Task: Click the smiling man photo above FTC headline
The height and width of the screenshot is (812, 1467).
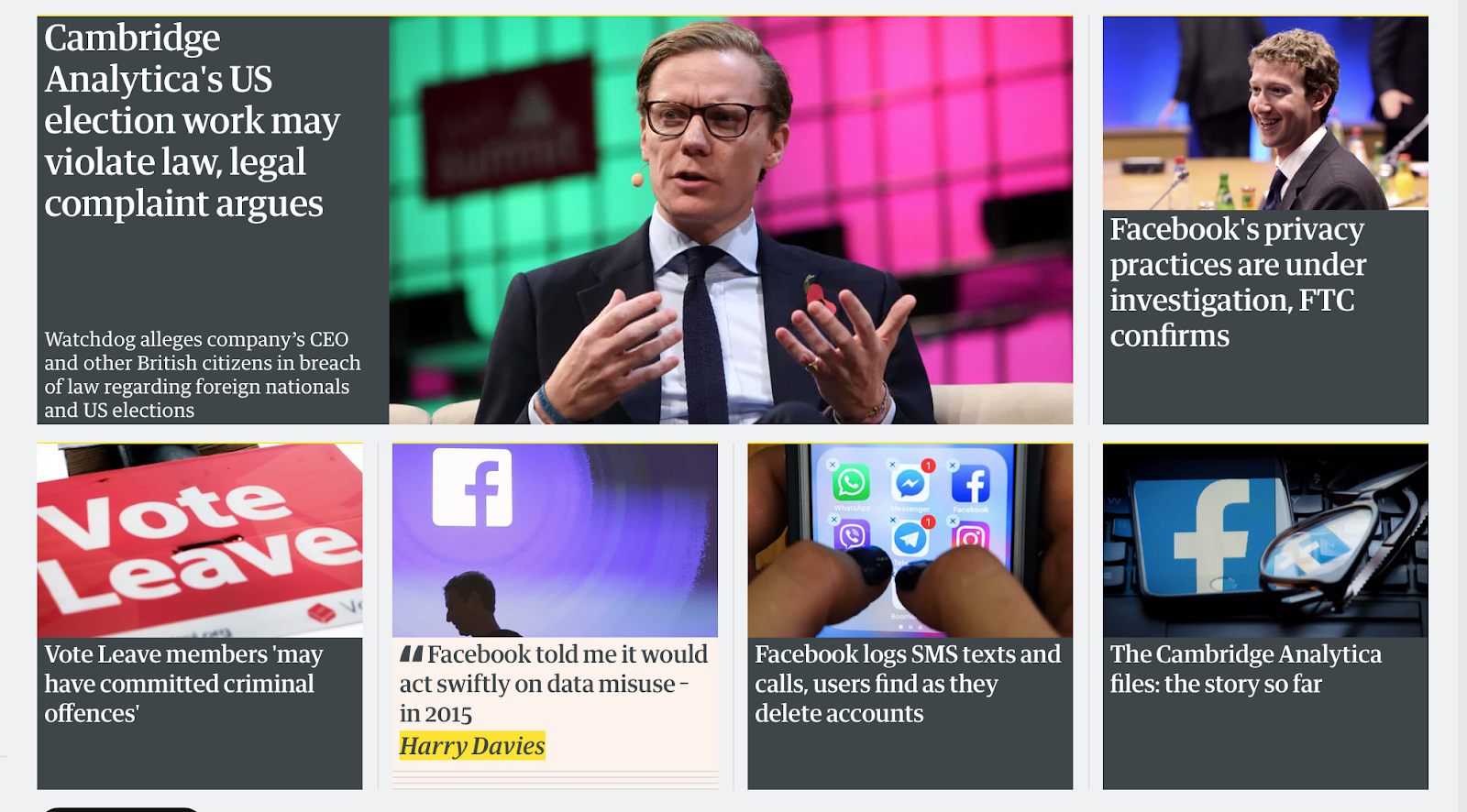Action: 1265,113
